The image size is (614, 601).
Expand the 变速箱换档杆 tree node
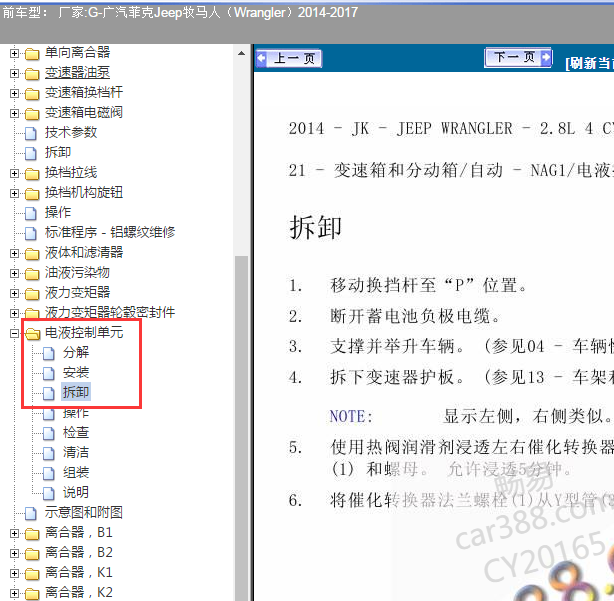[14, 93]
